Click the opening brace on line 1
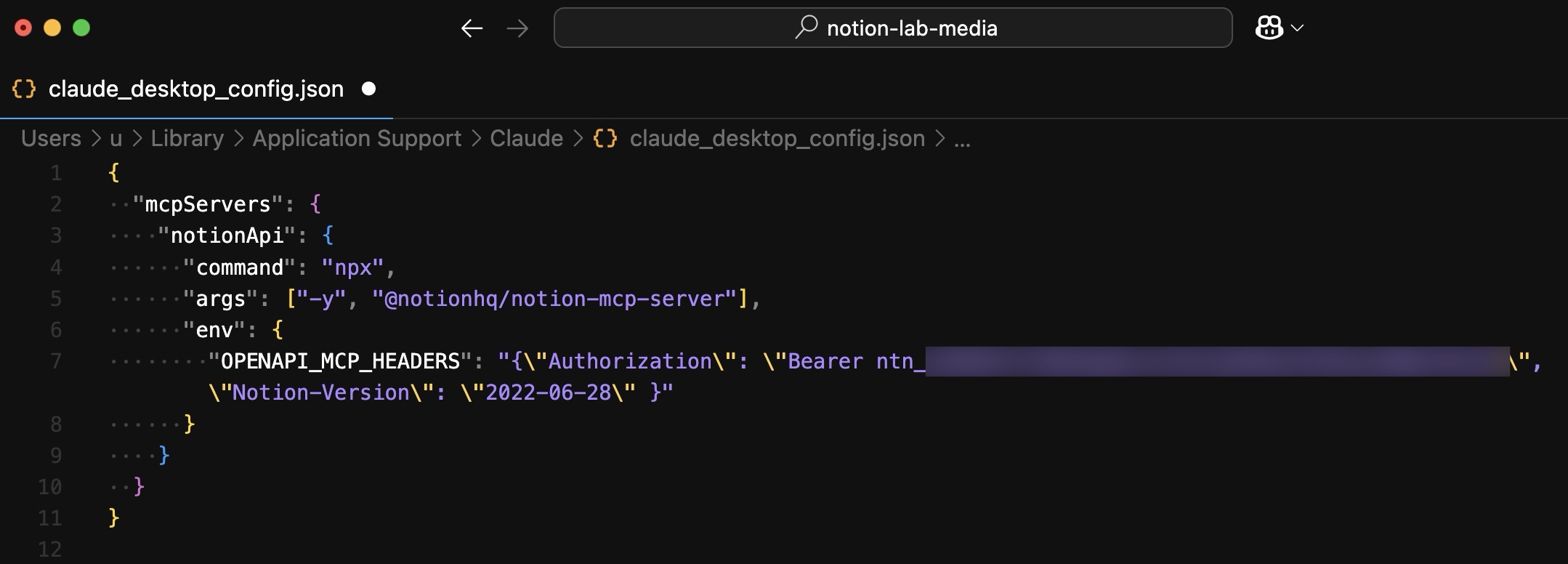The width and height of the screenshot is (1568, 564). tap(113, 173)
